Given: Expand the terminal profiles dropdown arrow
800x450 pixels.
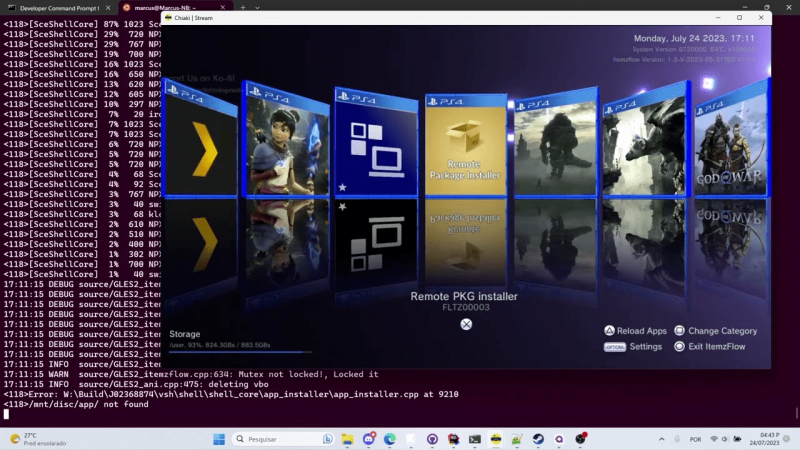Looking at the screenshot, I should [257, 8].
